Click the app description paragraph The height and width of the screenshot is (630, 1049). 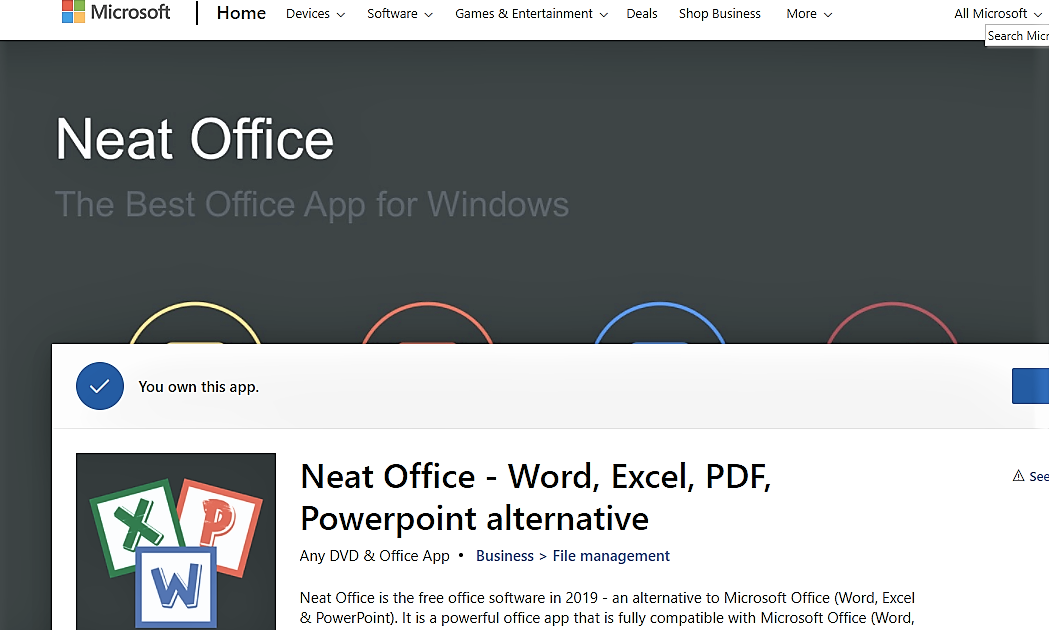point(607,608)
